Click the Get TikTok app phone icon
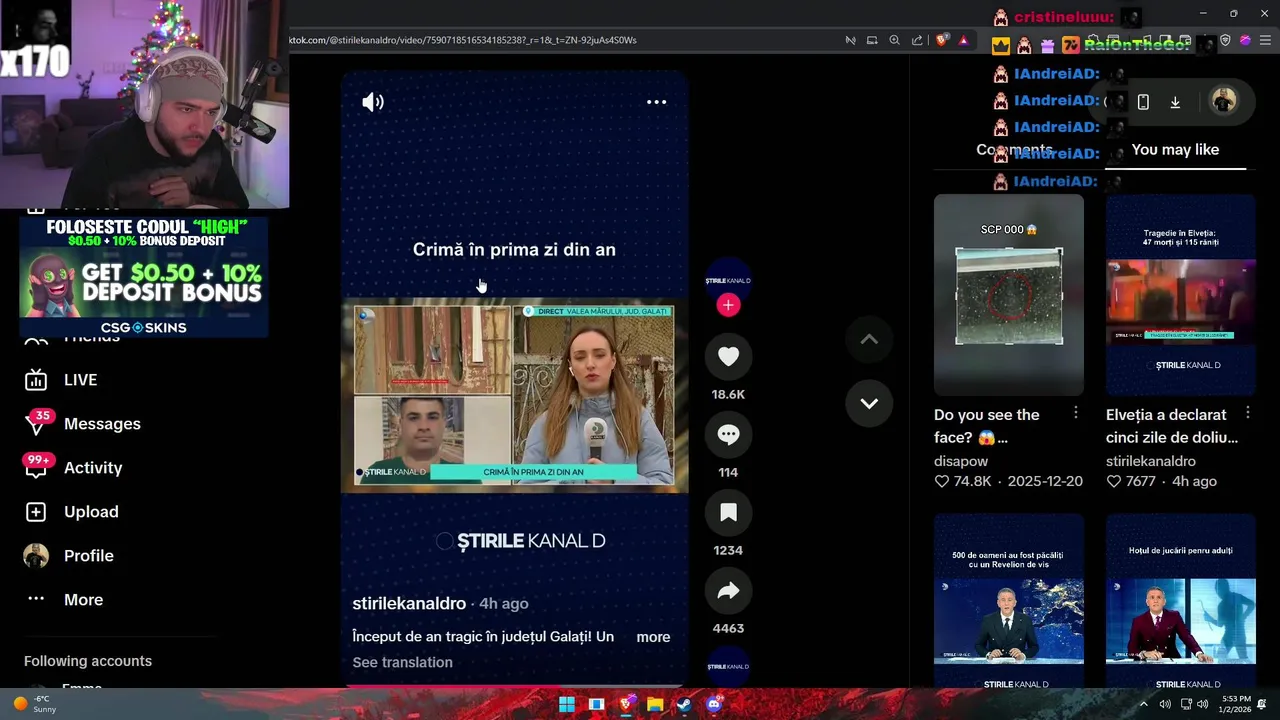The height and width of the screenshot is (720, 1280). point(1143,102)
